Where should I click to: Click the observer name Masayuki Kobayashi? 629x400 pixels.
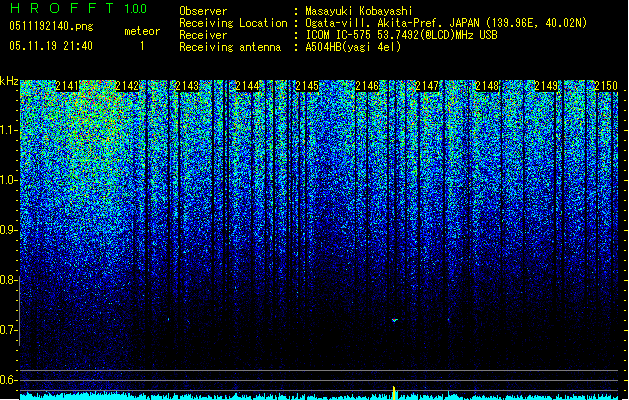359,11
